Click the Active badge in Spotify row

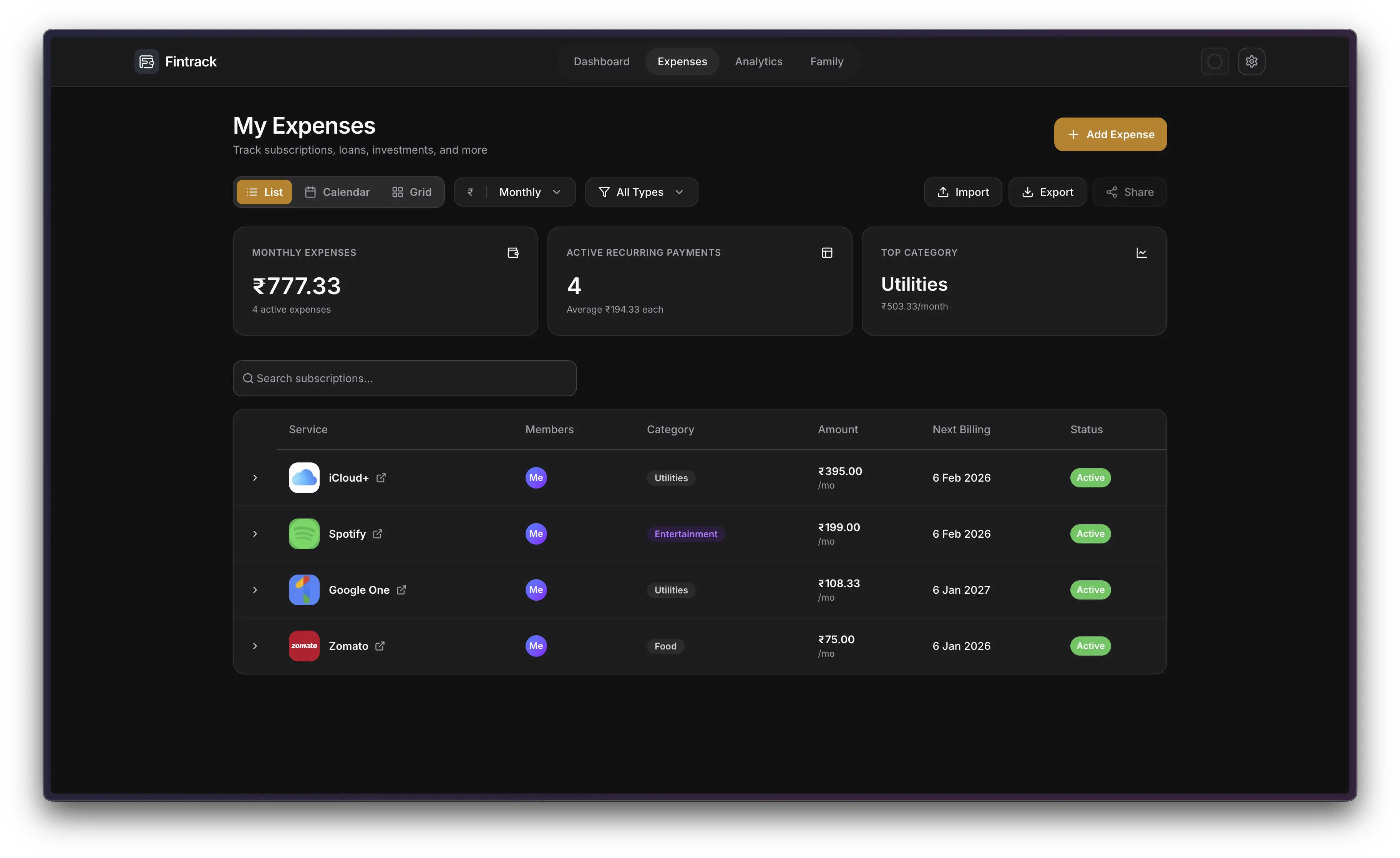1090,534
